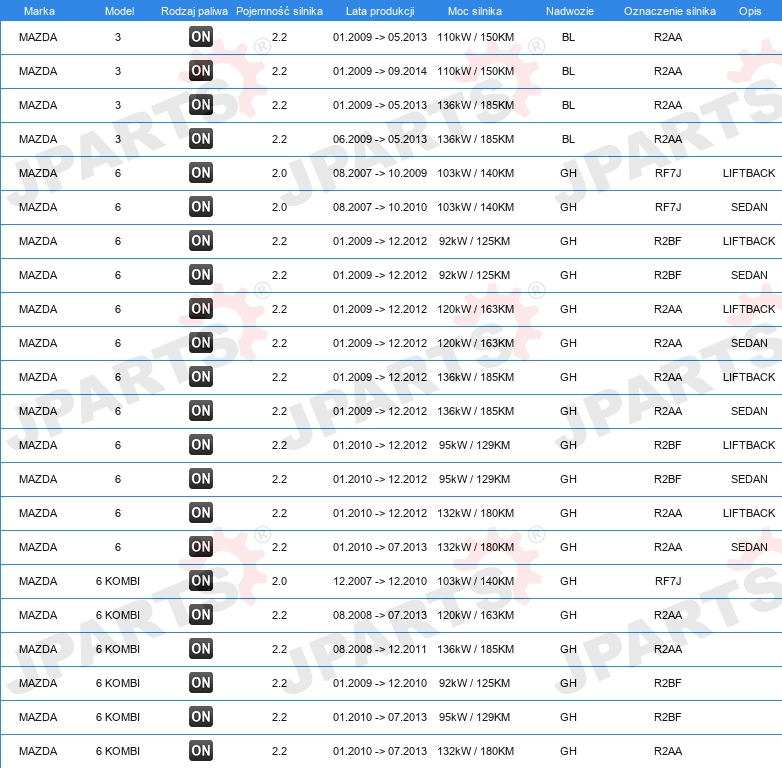Click ON icon in 95kW / 129KM LIFTBACK row
Image resolution: width=782 pixels, height=768 pixels.
tap(201, 445)
